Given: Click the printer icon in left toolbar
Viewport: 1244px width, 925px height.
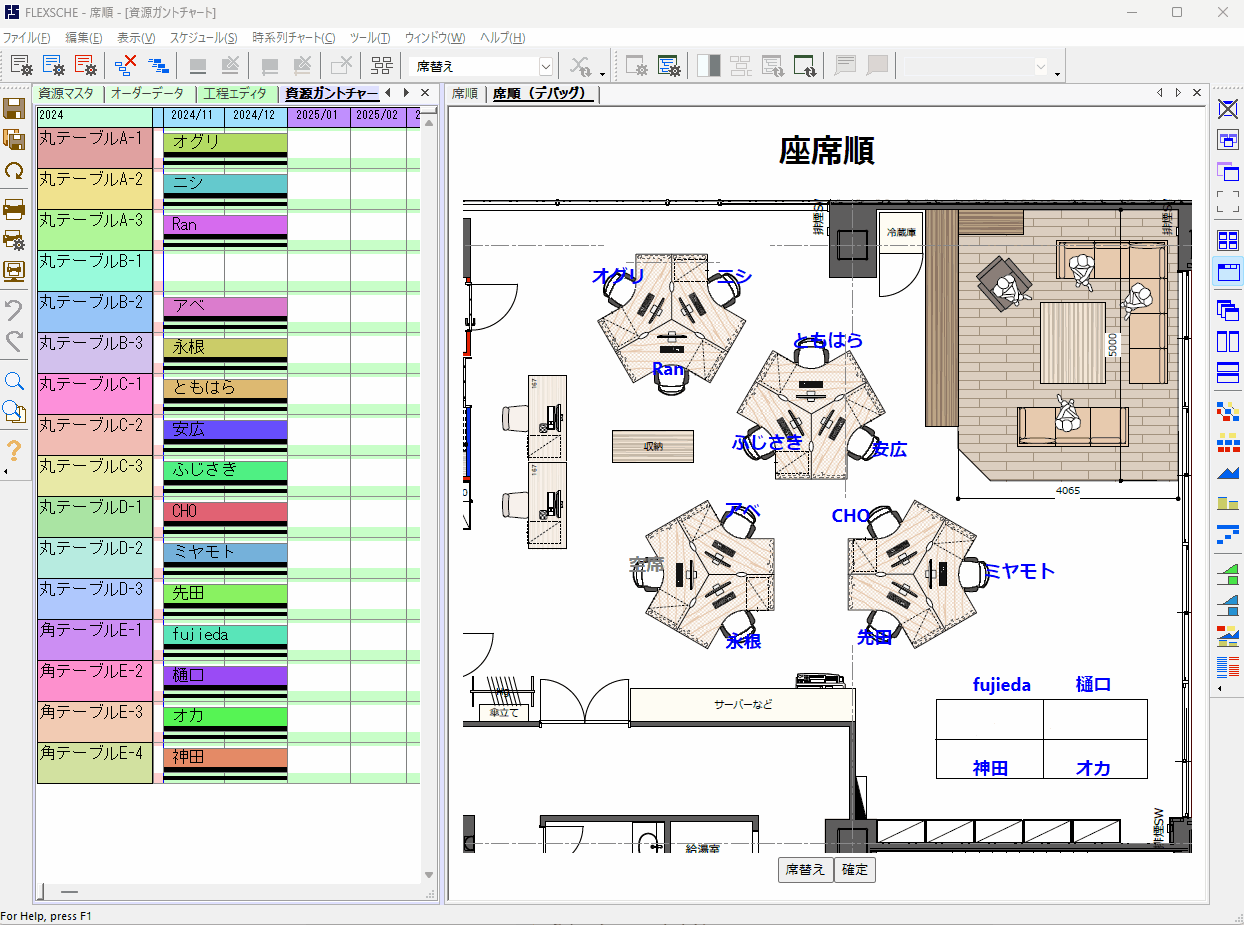Looking at the screenshot, I should click(14, 209).
